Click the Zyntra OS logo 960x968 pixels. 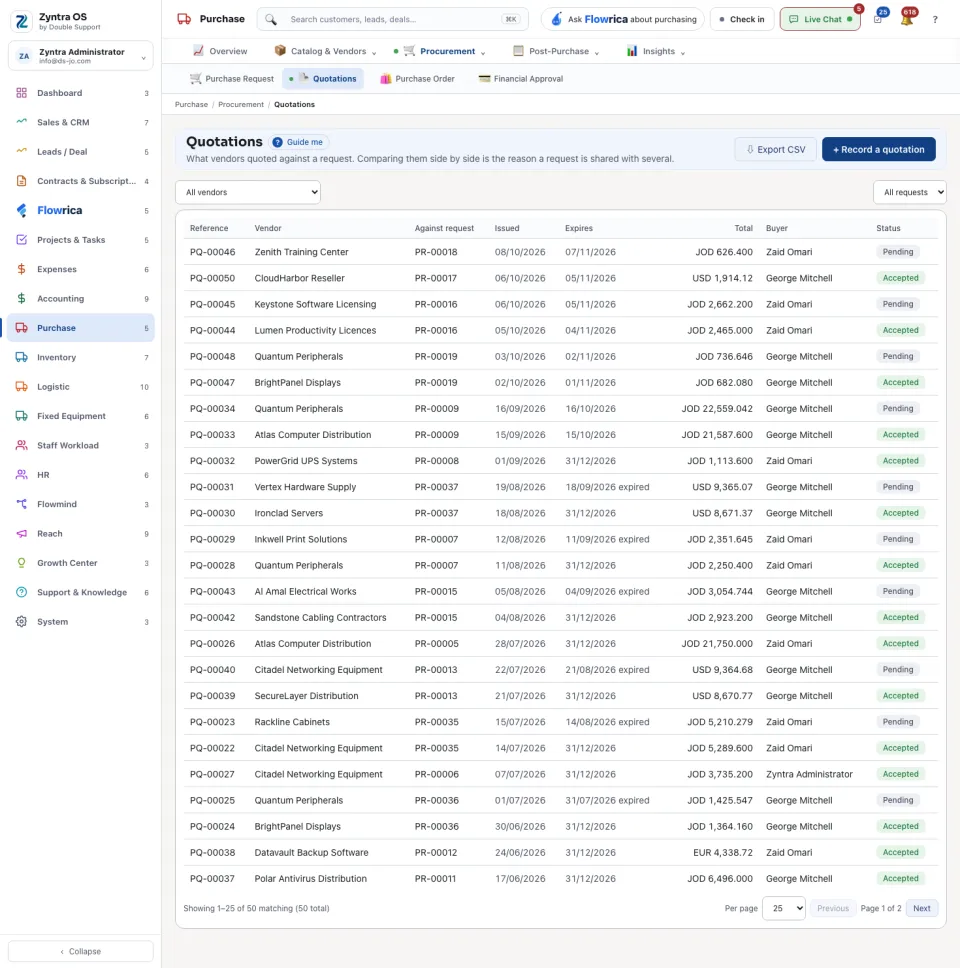[x=22, y=21]
